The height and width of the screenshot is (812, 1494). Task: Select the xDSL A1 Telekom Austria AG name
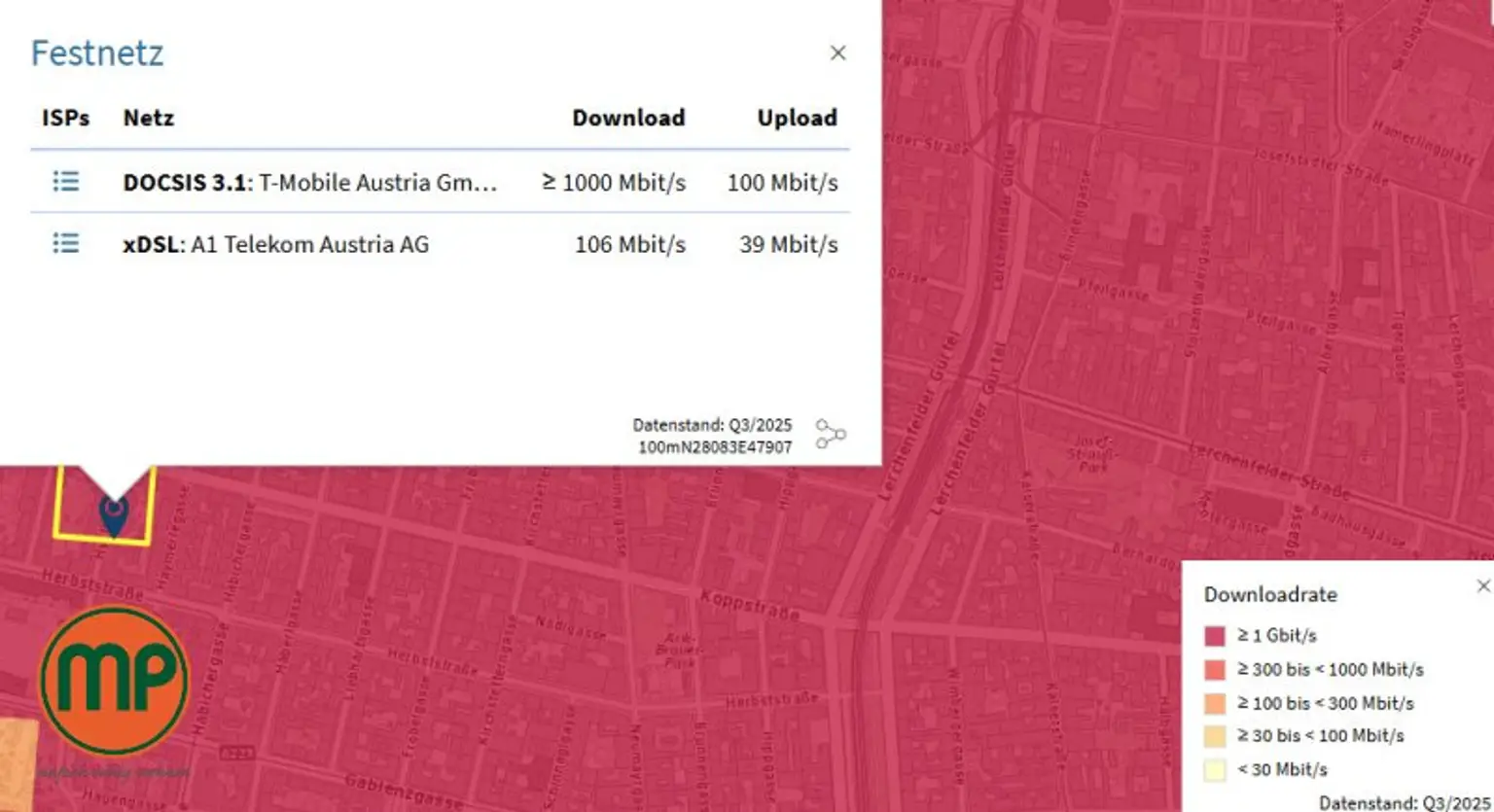pyautogui.click(x=275, y=244)
